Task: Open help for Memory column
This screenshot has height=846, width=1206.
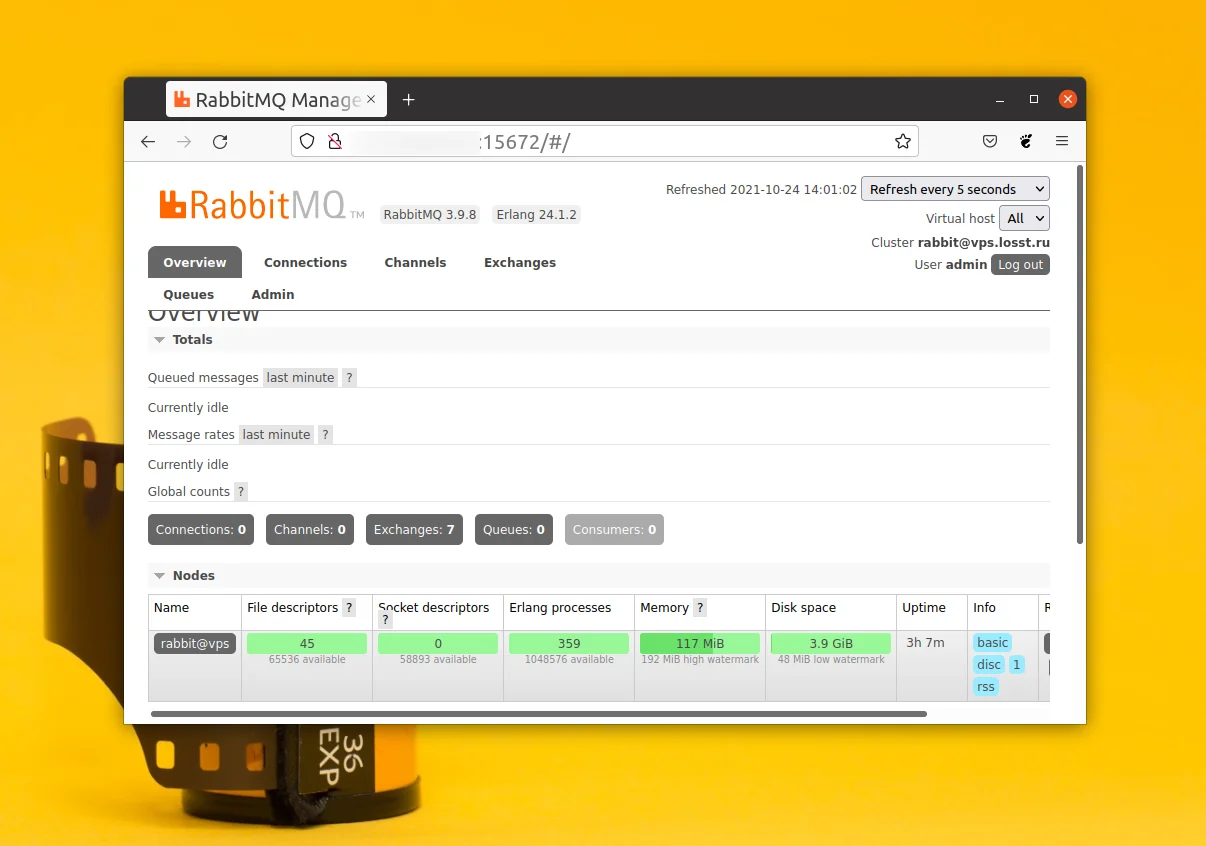Action: (x=700, y=608)
